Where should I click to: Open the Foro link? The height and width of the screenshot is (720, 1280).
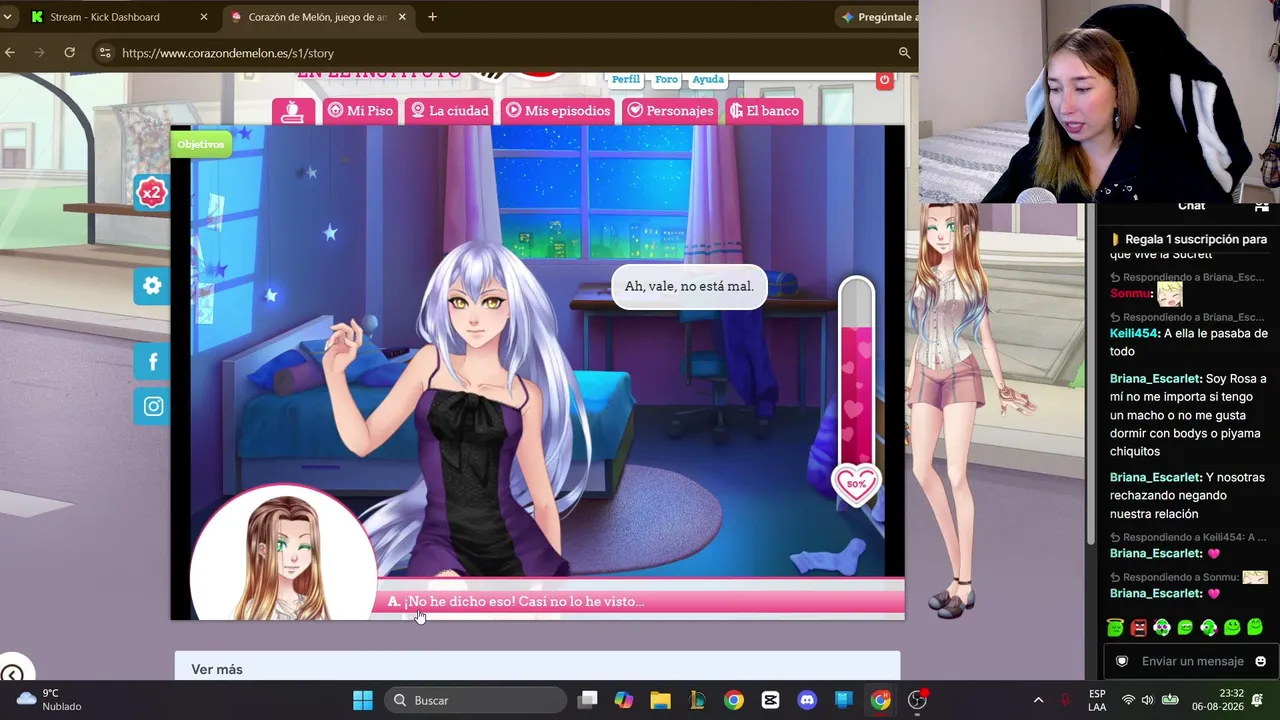(666, 79)
